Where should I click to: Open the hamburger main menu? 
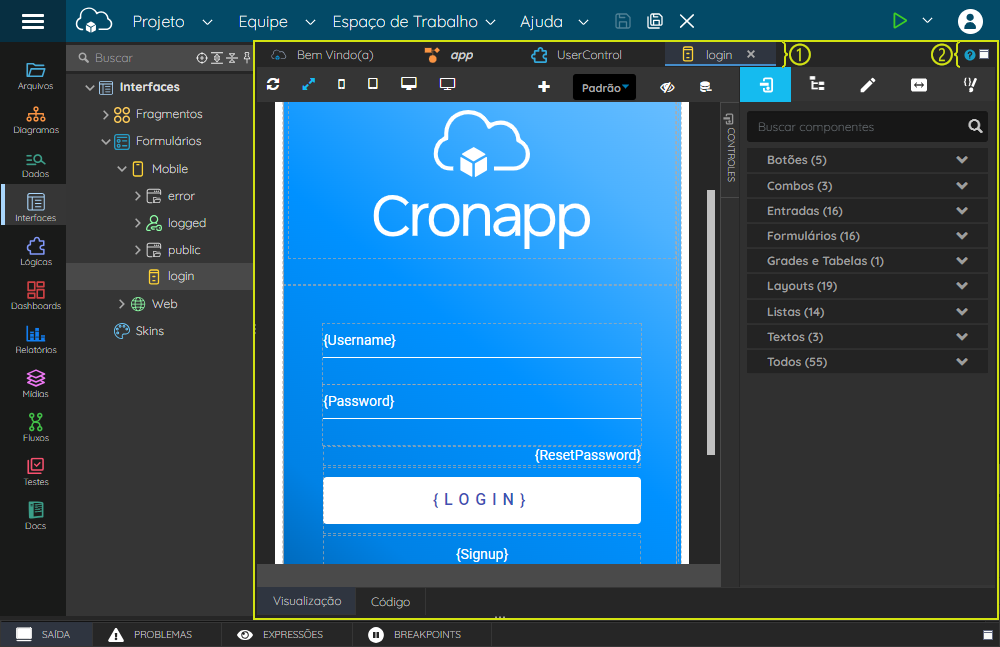(x=33, y=22)
